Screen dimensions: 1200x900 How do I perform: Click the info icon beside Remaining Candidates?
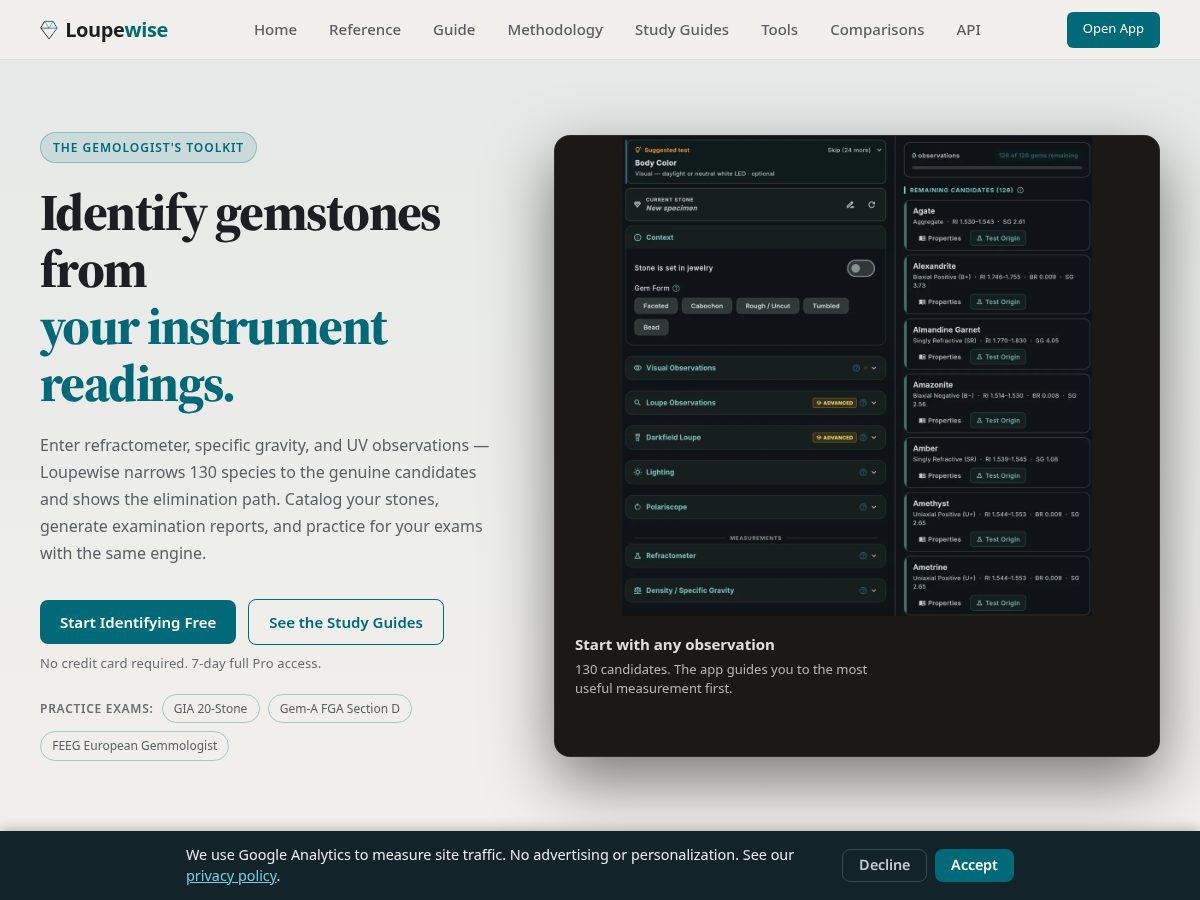click(x=1020, y=190)
